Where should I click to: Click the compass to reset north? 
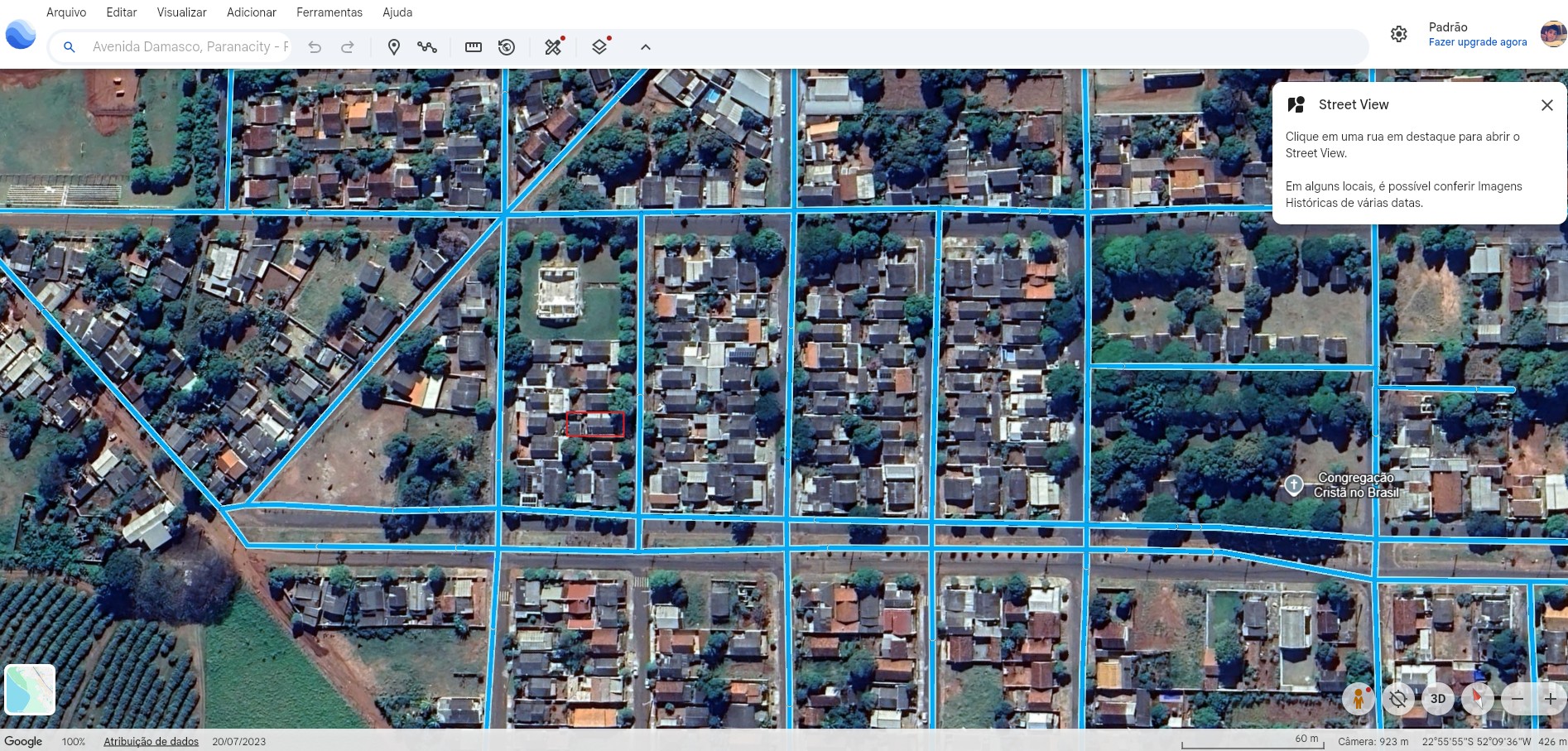(x=1477, y=699)
